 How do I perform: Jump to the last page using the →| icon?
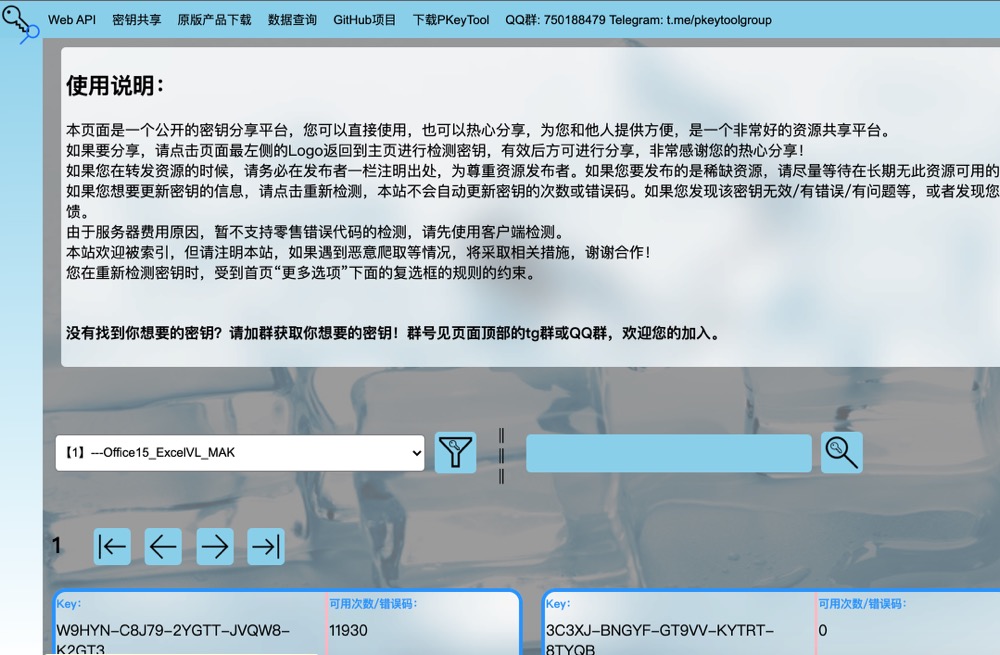coord(265,546)
